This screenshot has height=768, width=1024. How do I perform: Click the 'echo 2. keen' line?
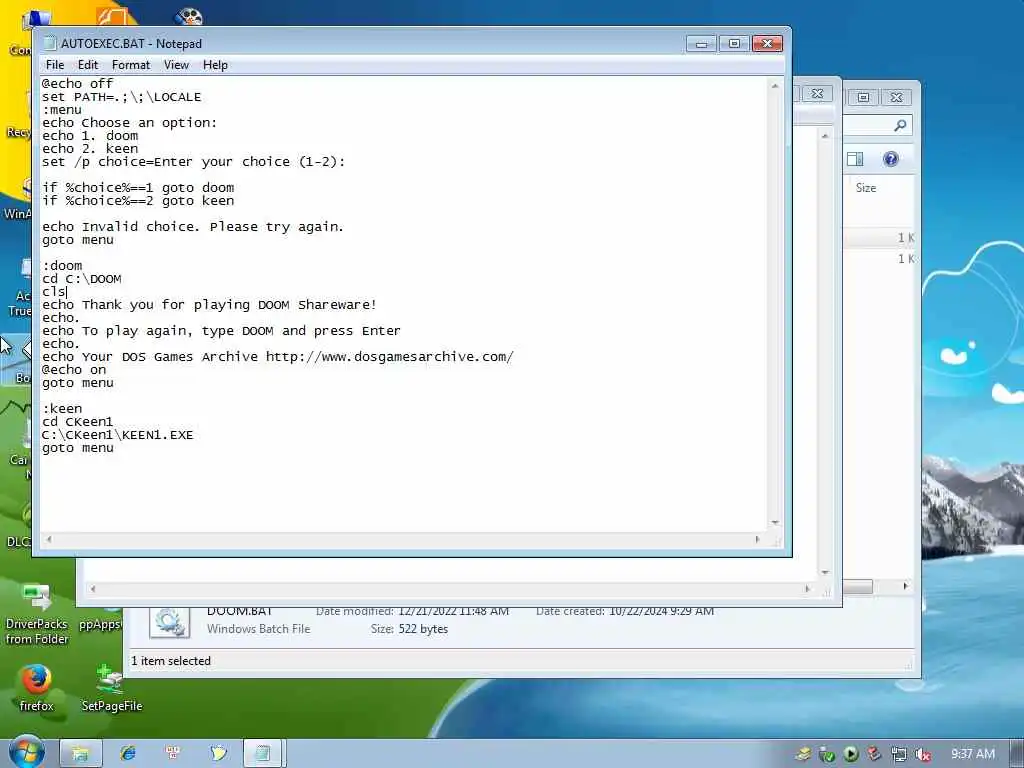pos(90,149)
